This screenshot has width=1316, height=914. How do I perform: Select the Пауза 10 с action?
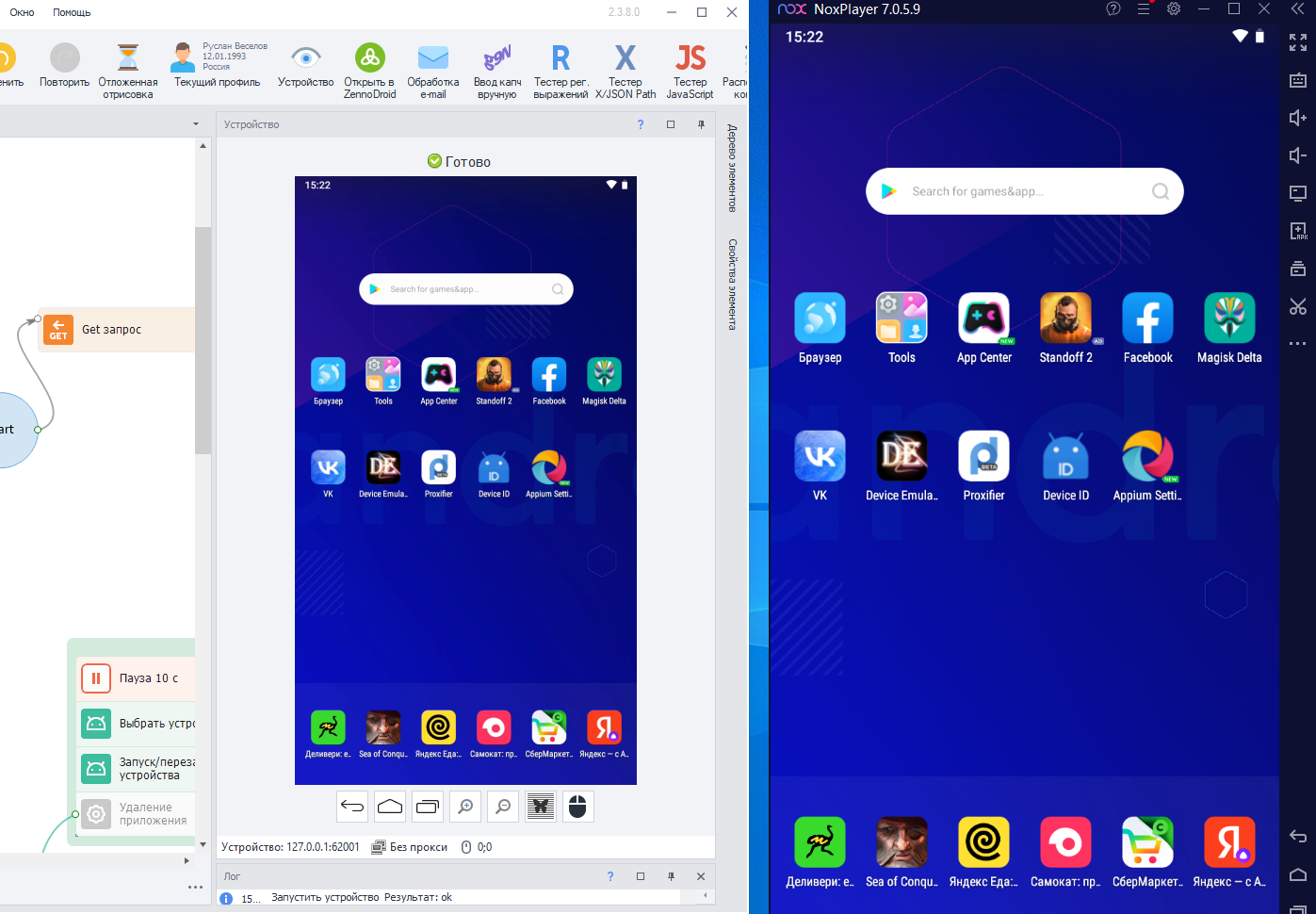click(137, 678)
